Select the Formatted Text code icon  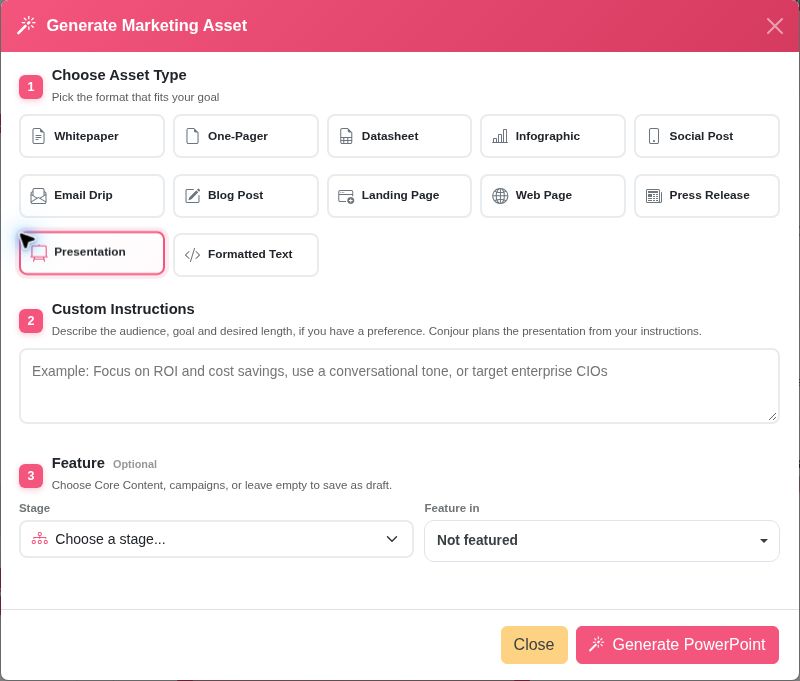point(192,255)
